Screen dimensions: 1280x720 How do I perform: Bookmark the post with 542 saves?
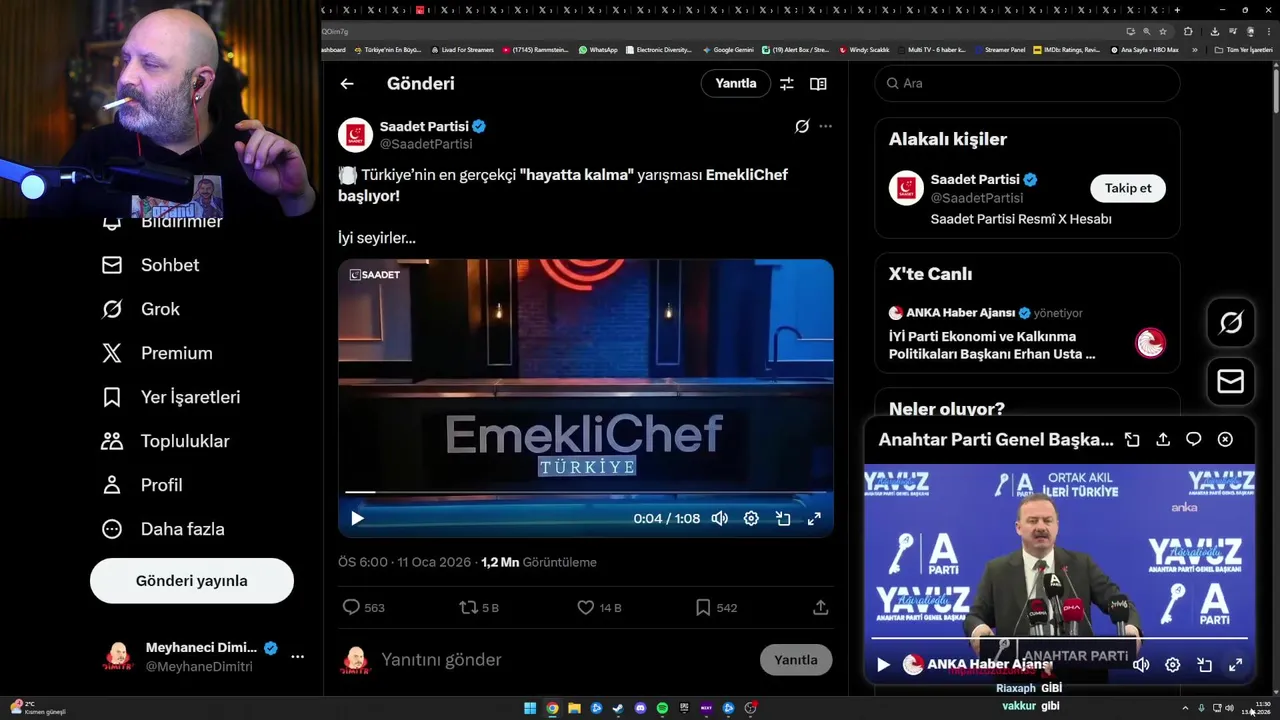coord(716,607)
